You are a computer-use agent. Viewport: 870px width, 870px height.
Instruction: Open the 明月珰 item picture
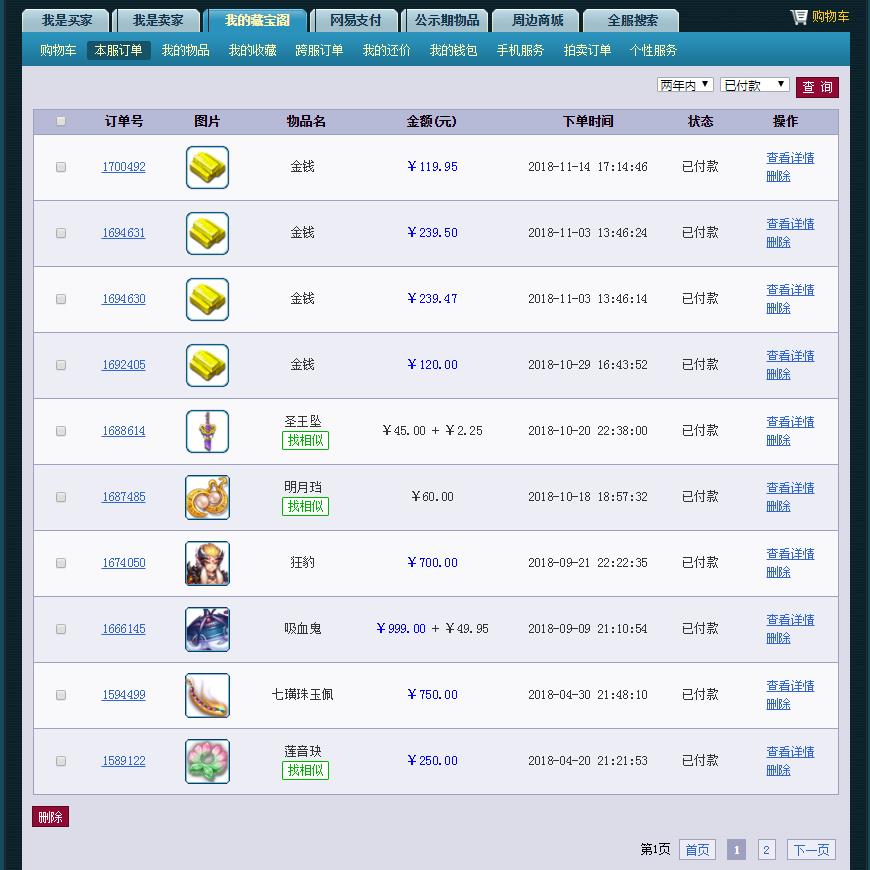point(207,497)
